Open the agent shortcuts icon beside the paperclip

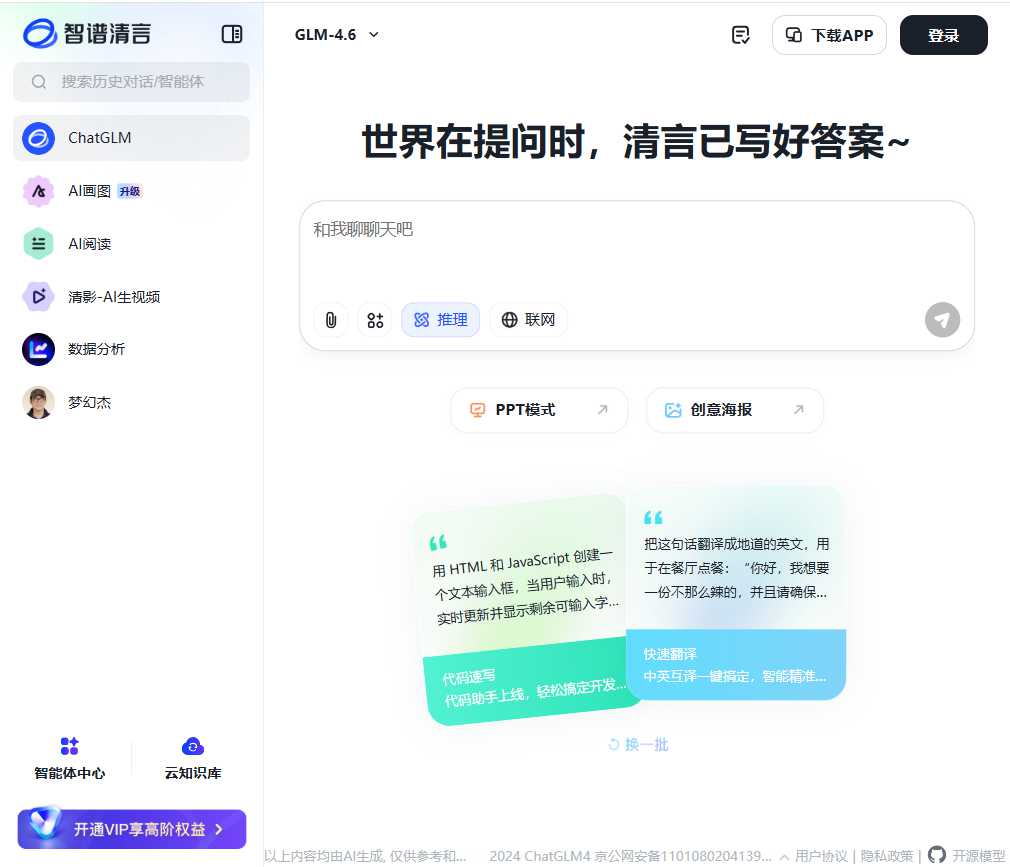(x=375, y=320)
